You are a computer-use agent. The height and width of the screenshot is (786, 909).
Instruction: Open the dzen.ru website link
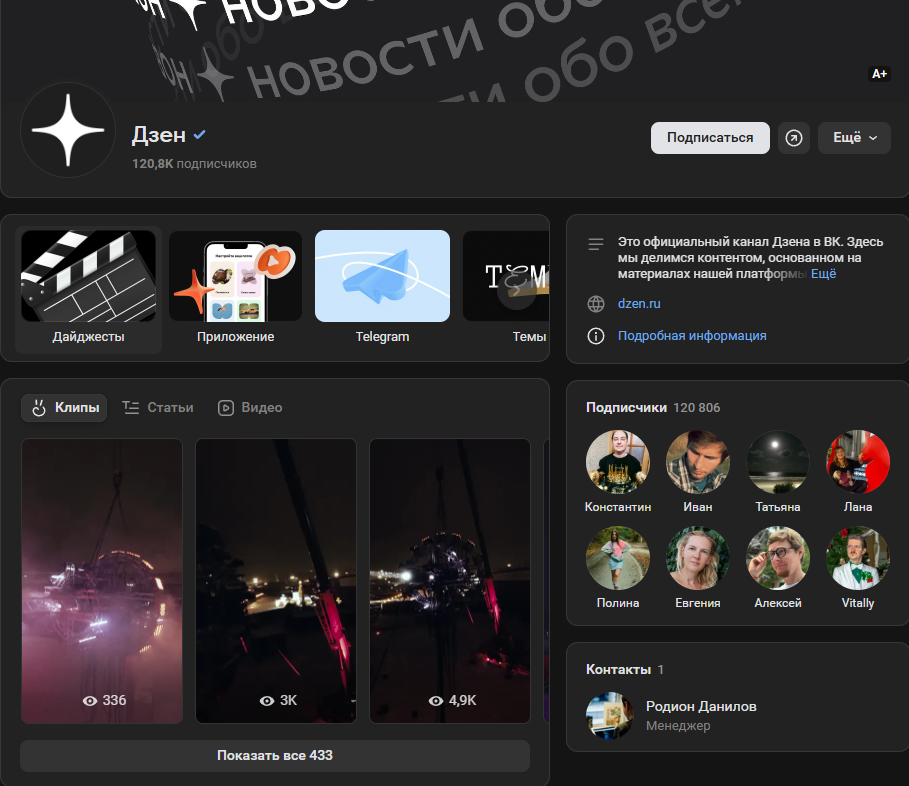pos(639,304)
